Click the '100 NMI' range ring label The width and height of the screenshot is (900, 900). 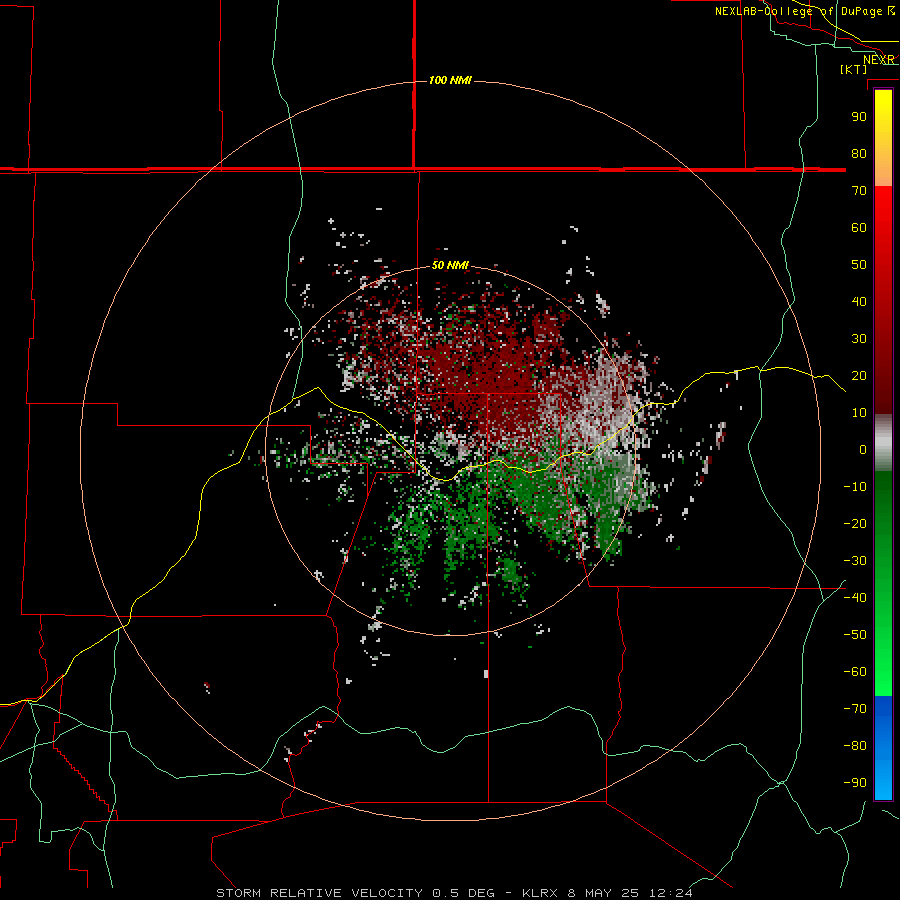(x=450, y=80)
